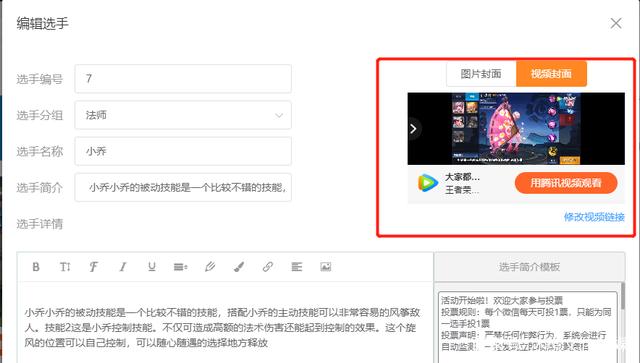Click the 选手编号 input field with 7
Screen dimensions: 640x363
[x=183, y=78]
